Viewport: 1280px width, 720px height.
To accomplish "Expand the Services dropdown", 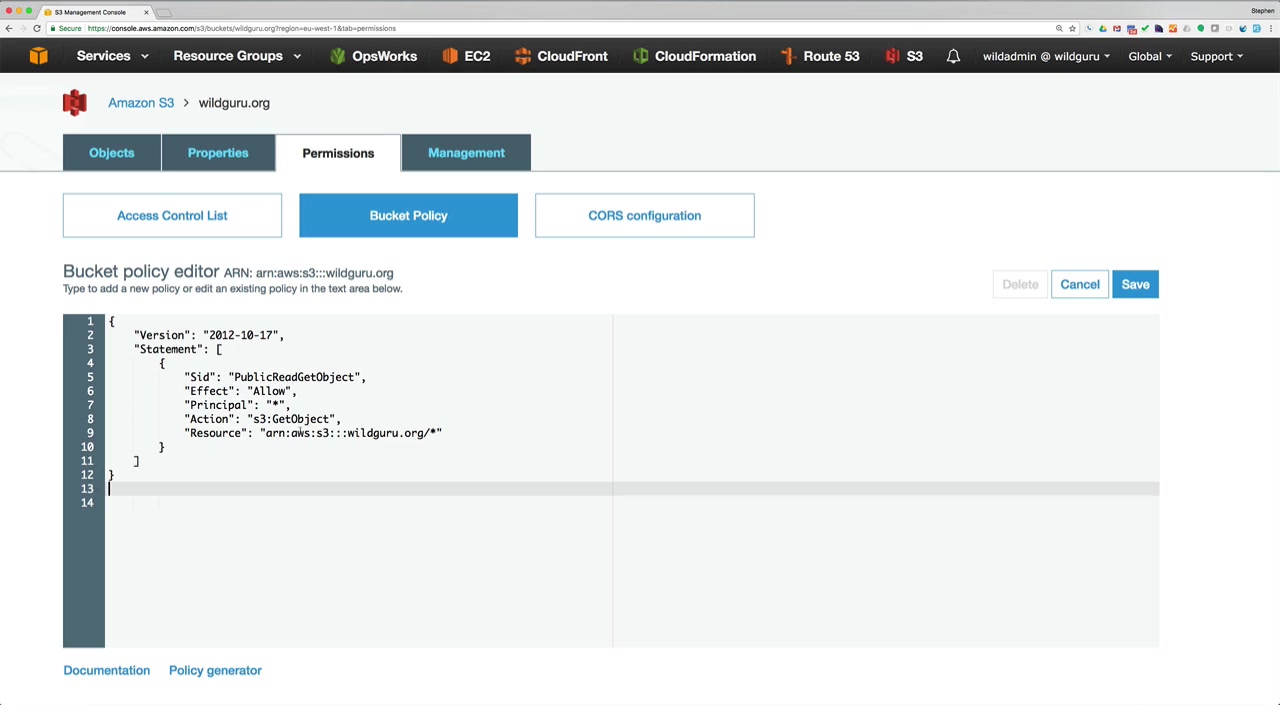I will click(x=113, y=56).
